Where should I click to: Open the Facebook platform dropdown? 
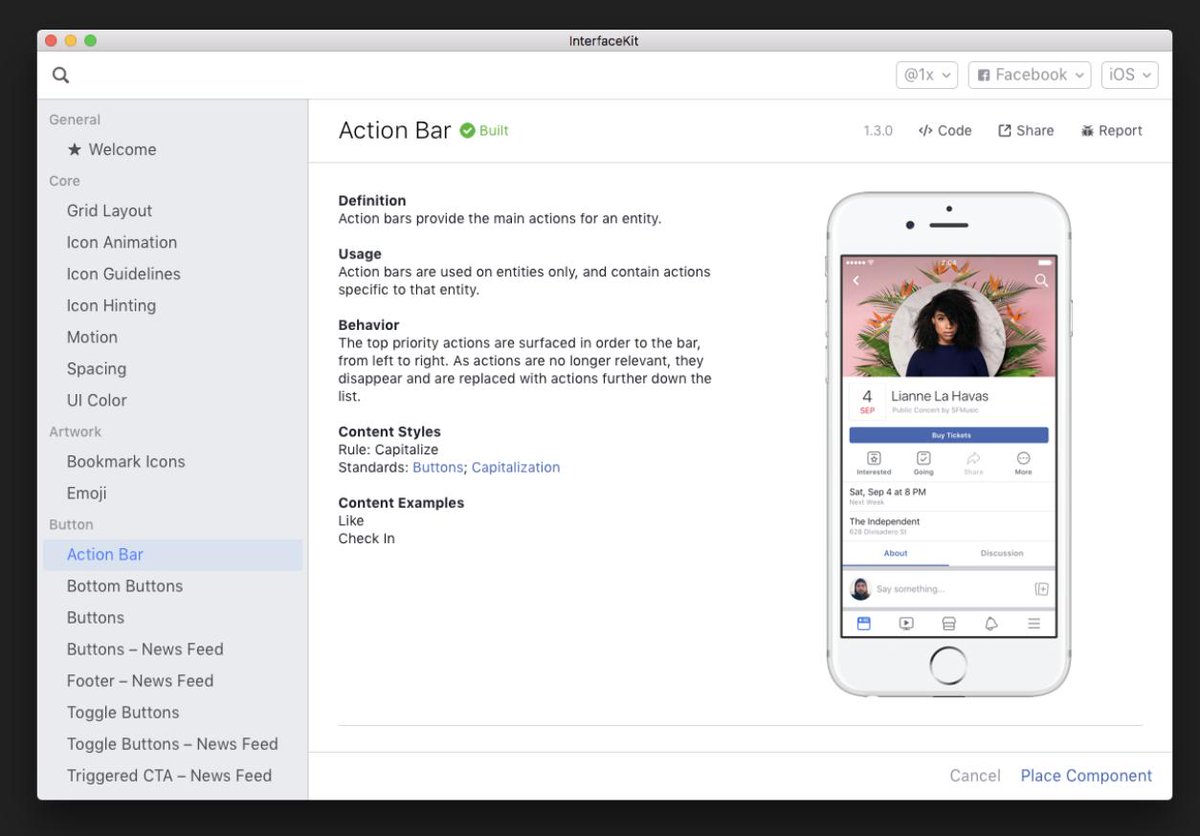click(x=1029, y=75)
